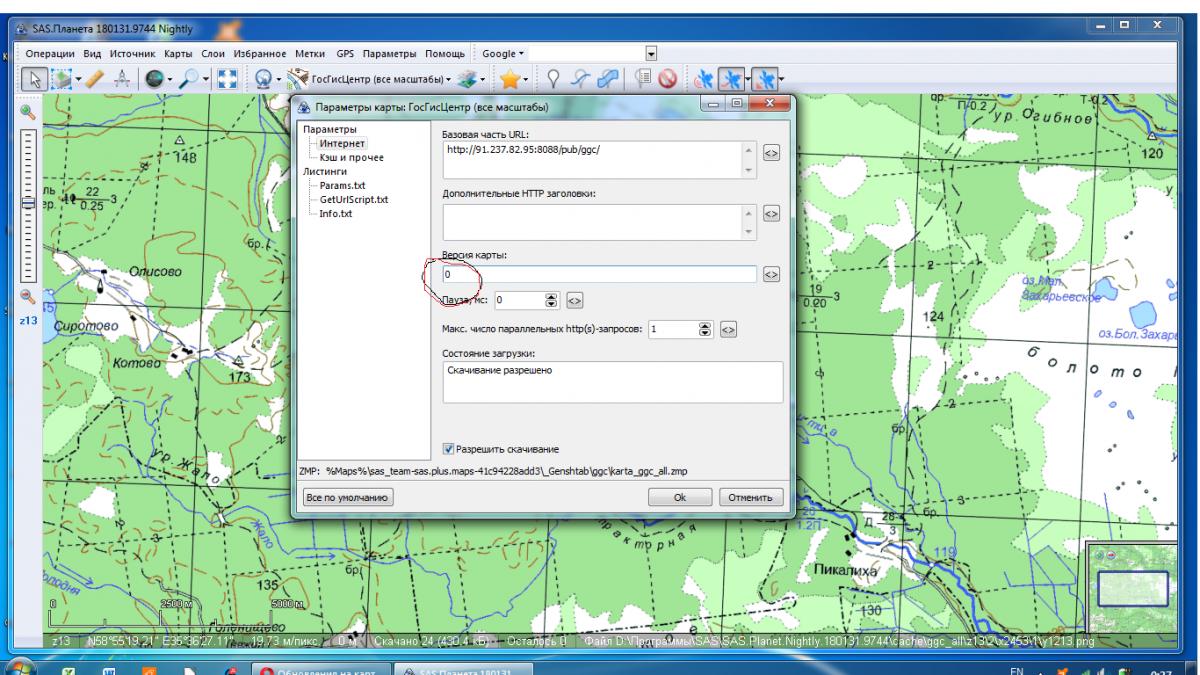Open the Источник menu
The width and height of the screenshot is (1200, 675).
click(x=133, y=52)
